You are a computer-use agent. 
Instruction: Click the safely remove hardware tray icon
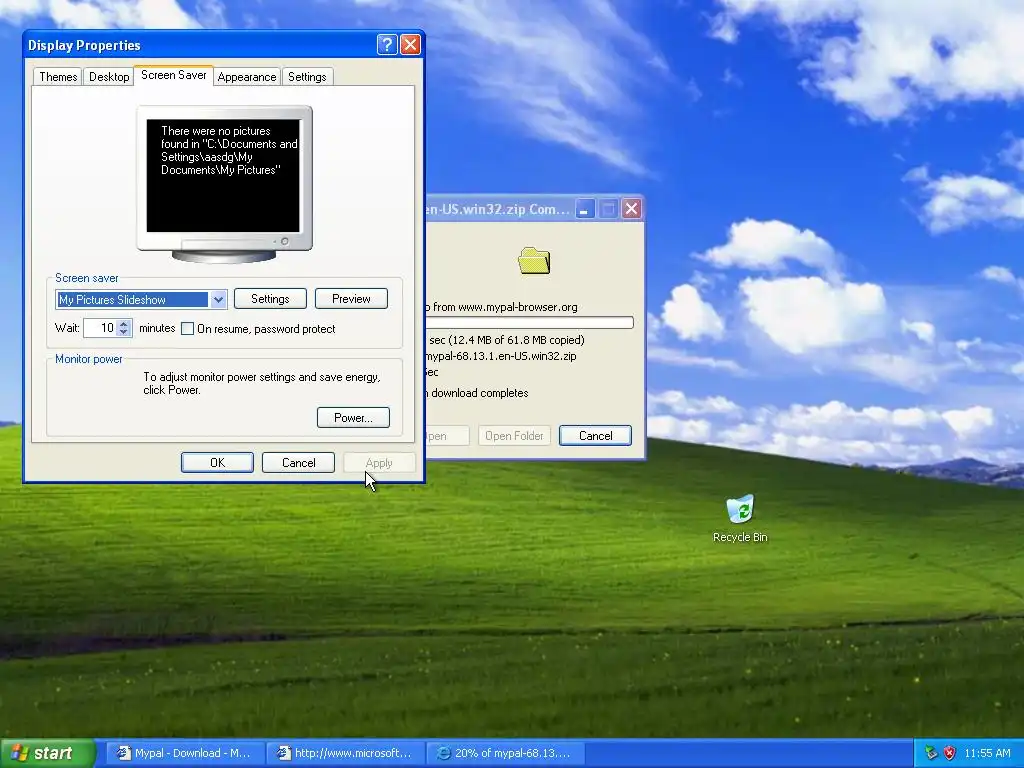pos(931,753)
